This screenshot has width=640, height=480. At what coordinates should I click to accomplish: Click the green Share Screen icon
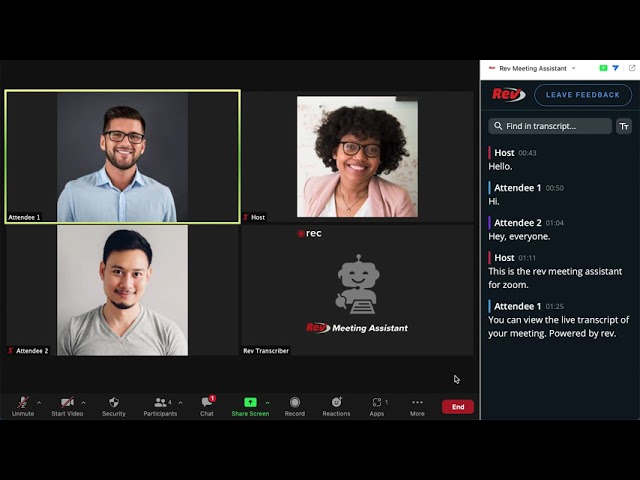250,402
